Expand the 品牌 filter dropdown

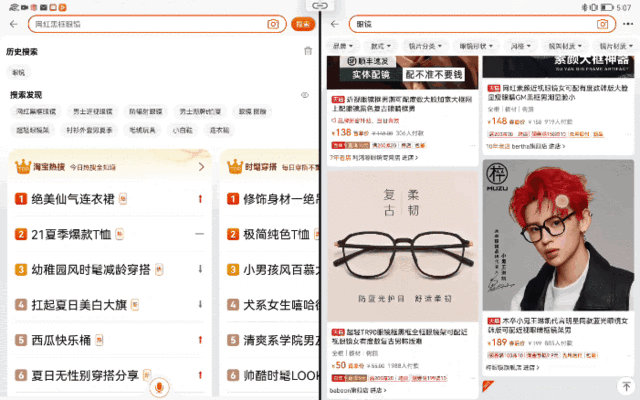[x=344, y=46]
